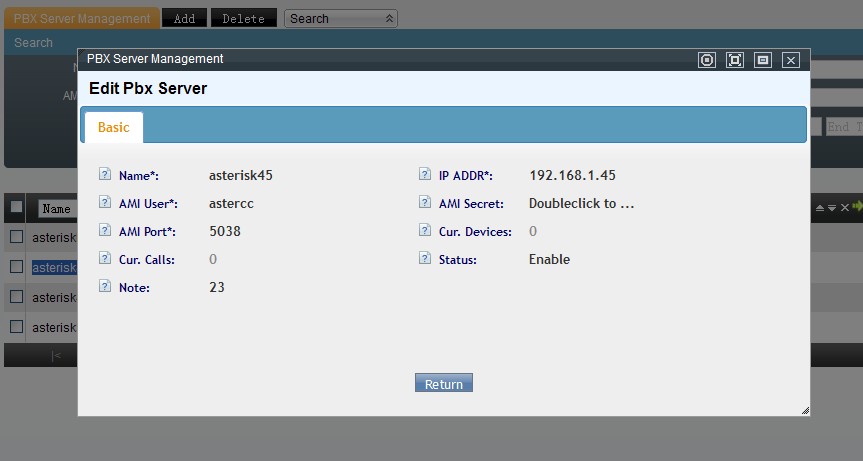Select the PBX Server Management tab
The width and height of the screenshot is (863, 461).
(x=80, y=18)
